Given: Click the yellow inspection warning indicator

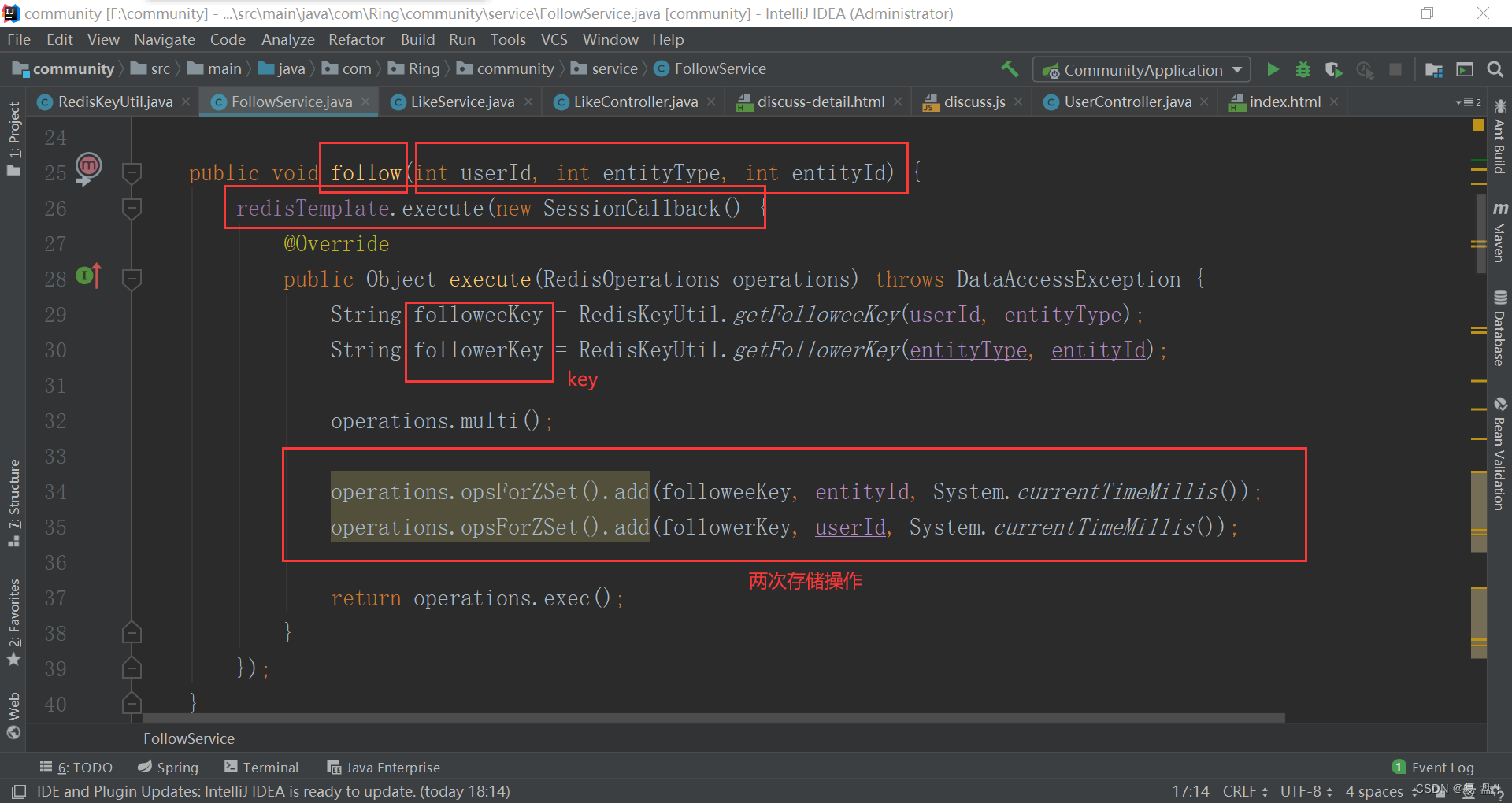Looking at the screenshot, I should pyautogui.click(x=1478, y=124).
